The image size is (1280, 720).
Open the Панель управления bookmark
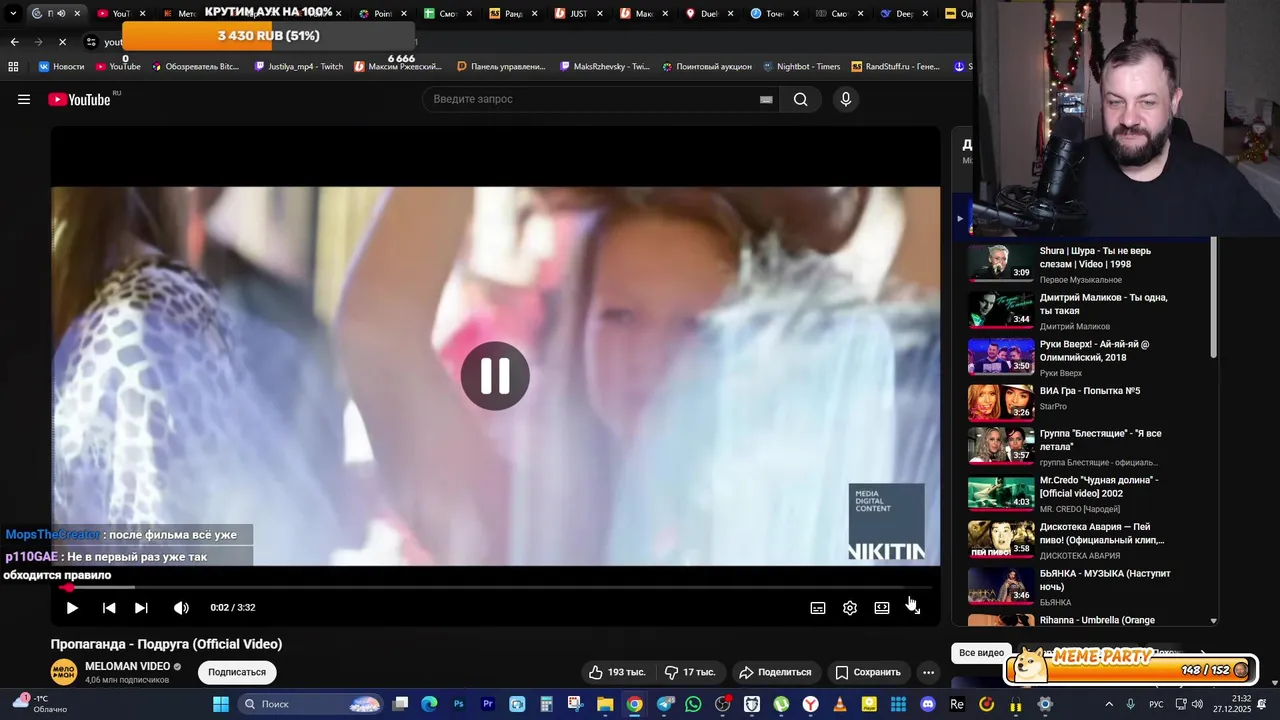coord(501,67)
